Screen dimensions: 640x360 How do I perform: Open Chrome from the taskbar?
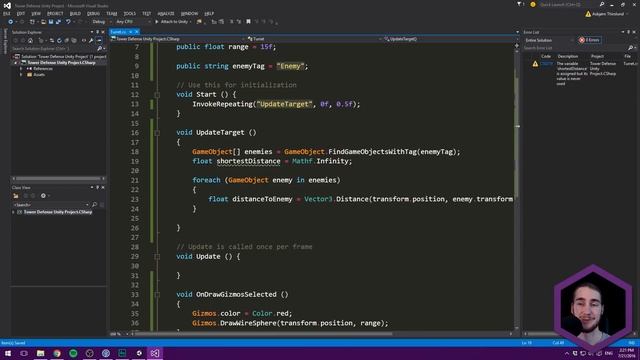point(57,353)
